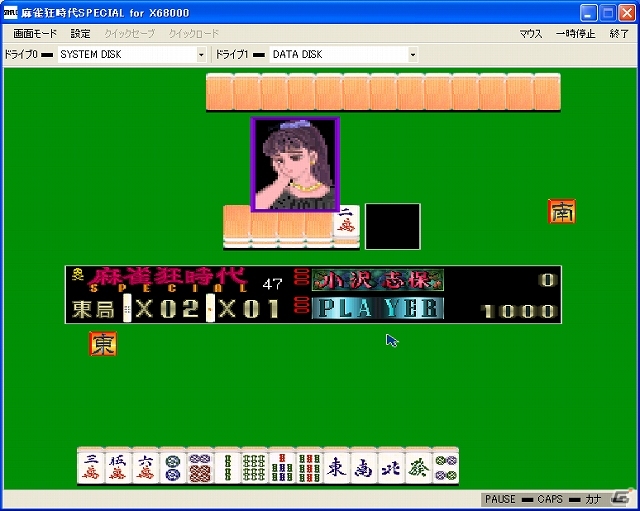Click the orange 南 seat wind marker
Viewport: 640px width, 511px height.
(x=562, y=211)
